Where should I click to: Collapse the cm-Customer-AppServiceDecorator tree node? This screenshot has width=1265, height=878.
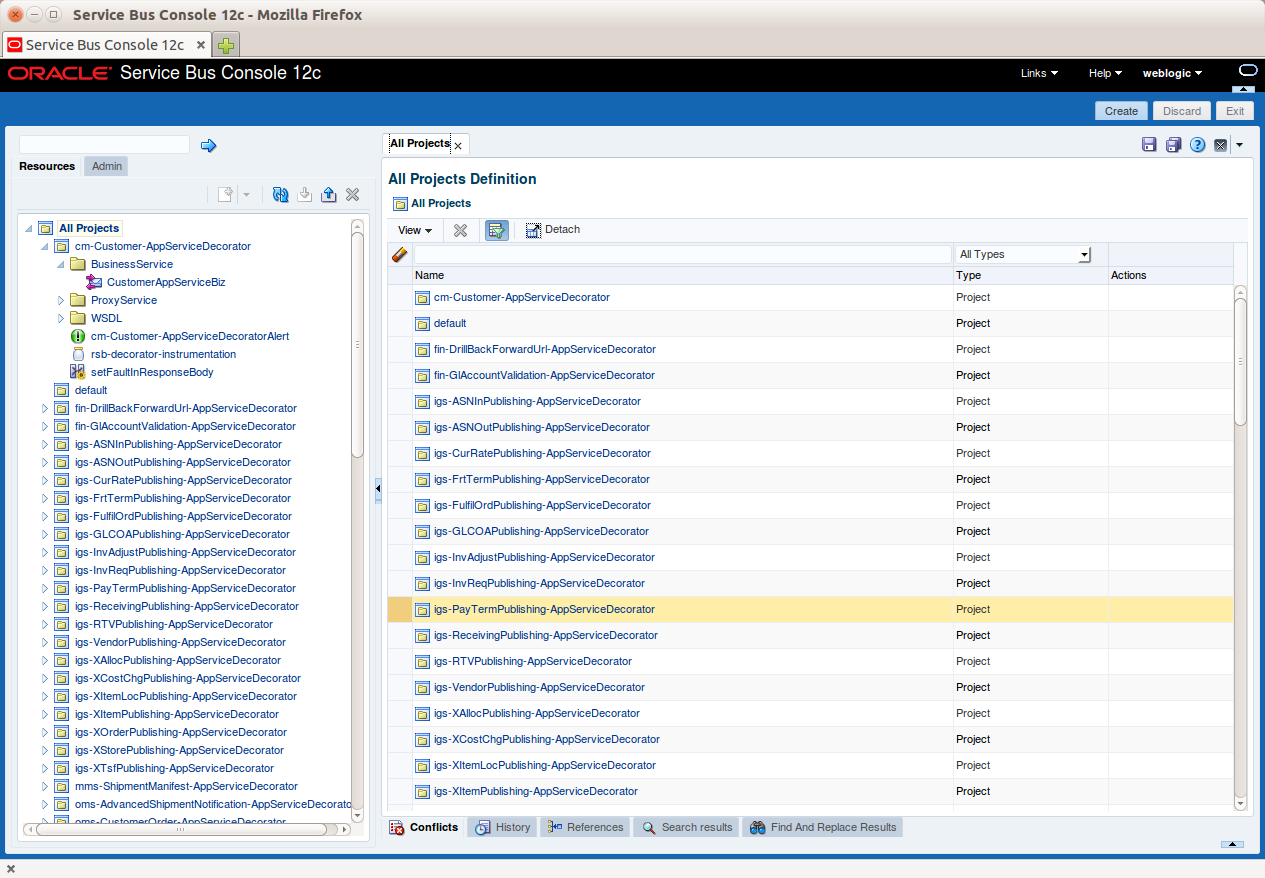click(44, 246)
